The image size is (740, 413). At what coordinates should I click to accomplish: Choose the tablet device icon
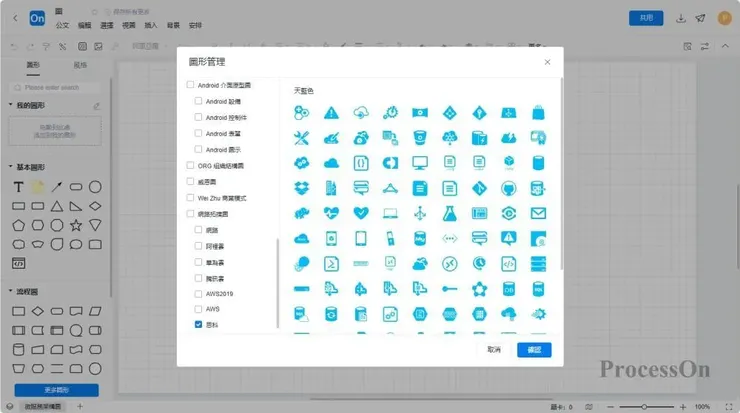point(361,238)
